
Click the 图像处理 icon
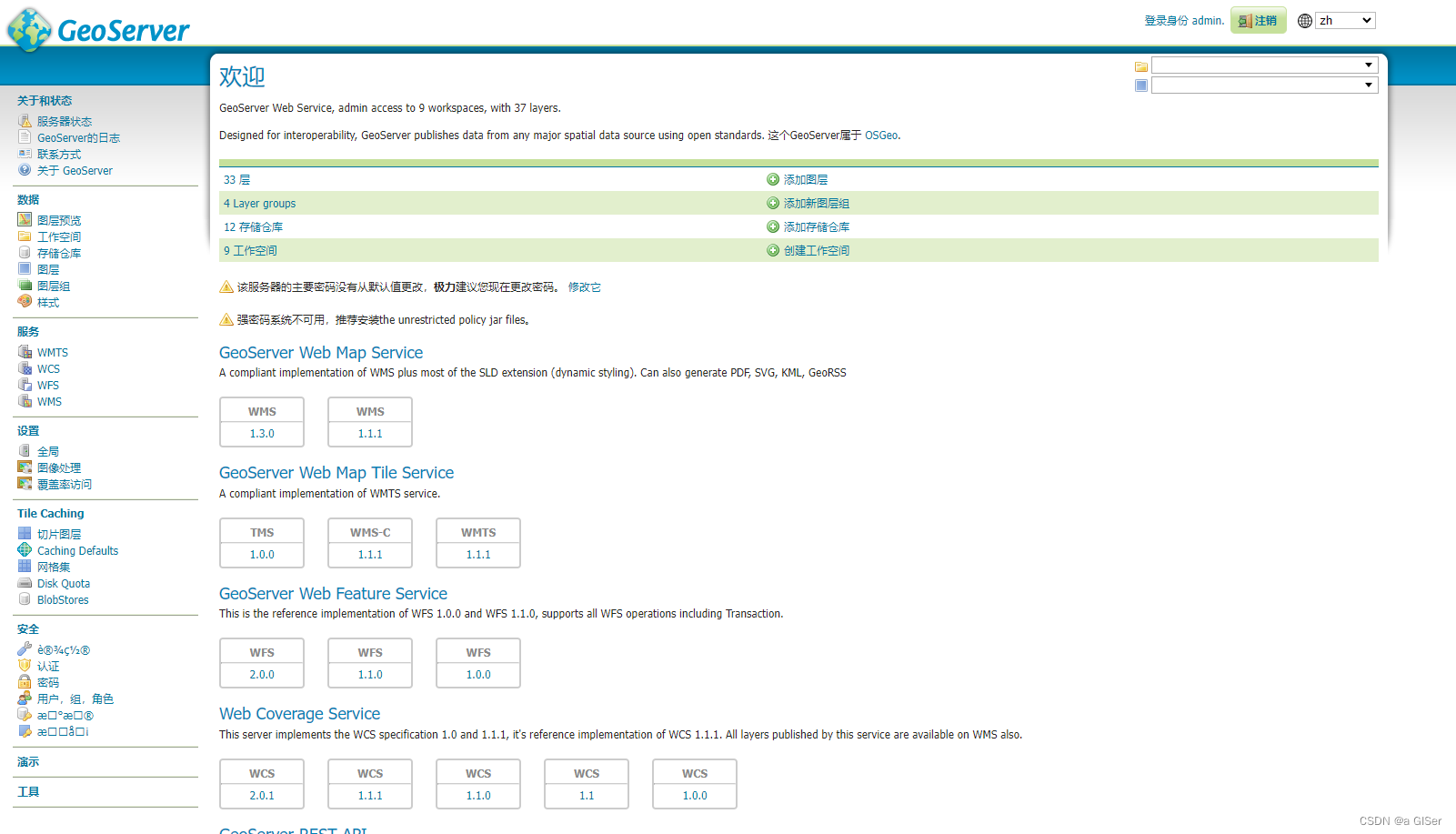click(25, 467)
